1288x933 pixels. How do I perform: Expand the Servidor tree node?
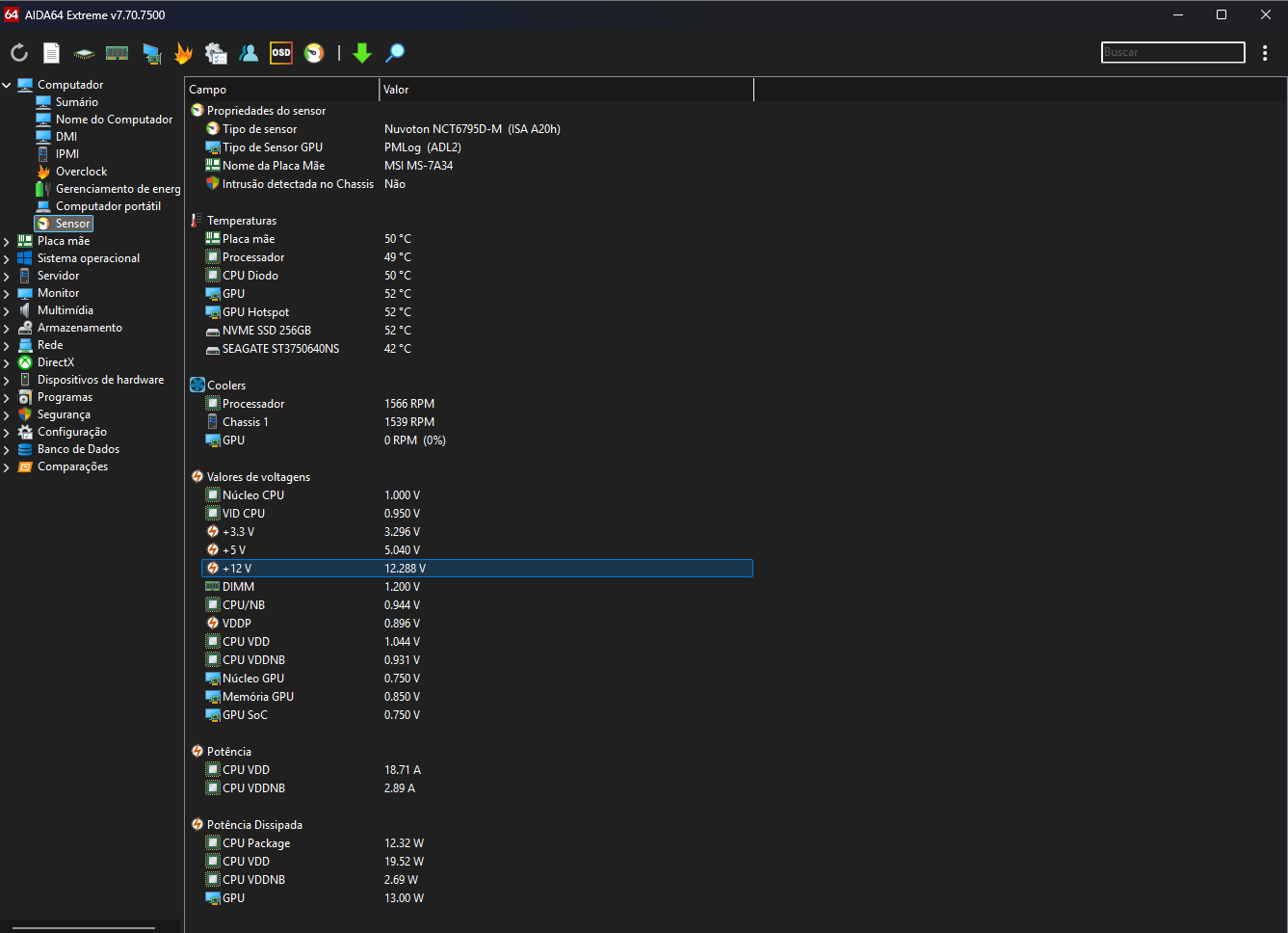[x=7, y=276]
